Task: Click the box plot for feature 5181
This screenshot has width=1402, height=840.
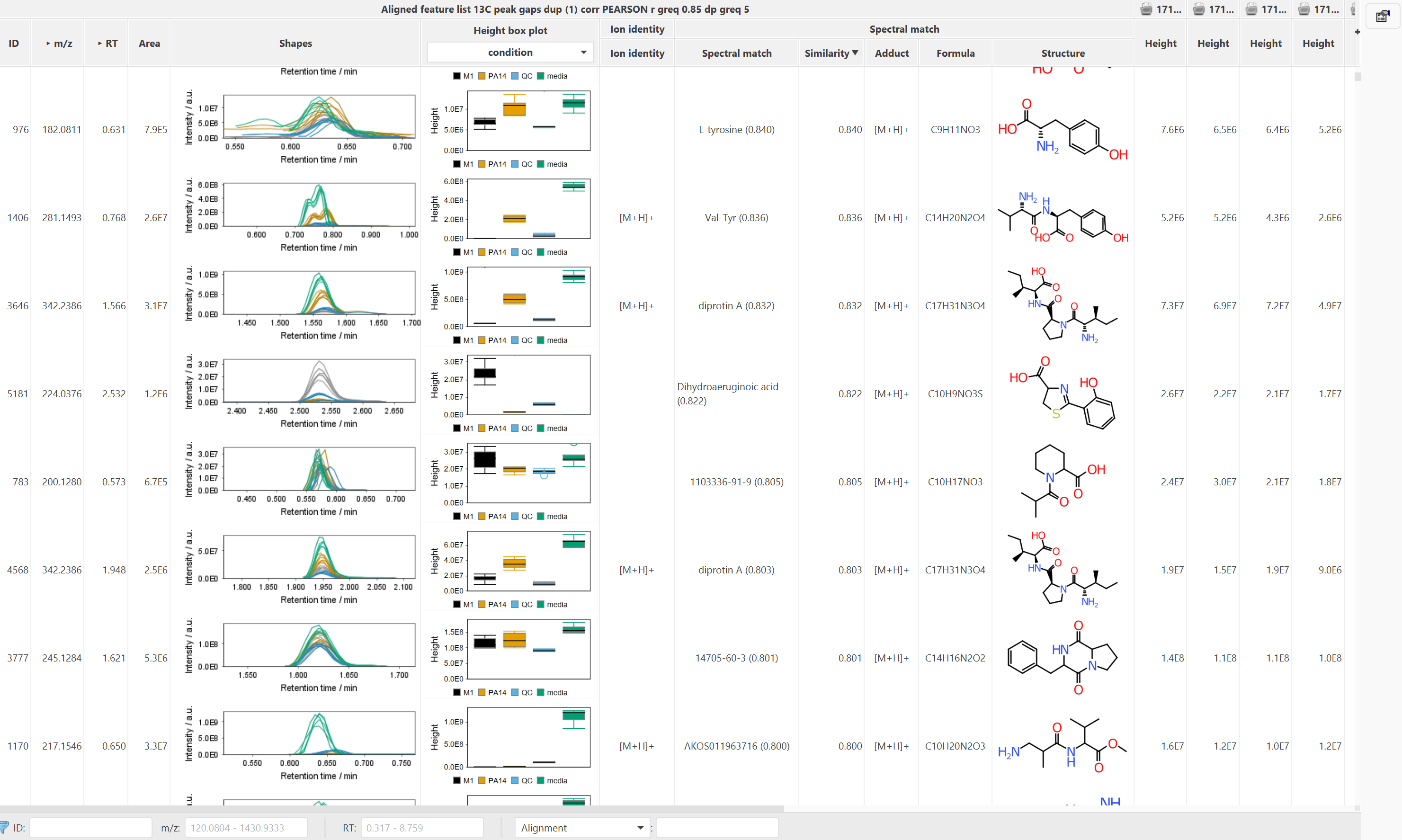Action: pos(528,385)
